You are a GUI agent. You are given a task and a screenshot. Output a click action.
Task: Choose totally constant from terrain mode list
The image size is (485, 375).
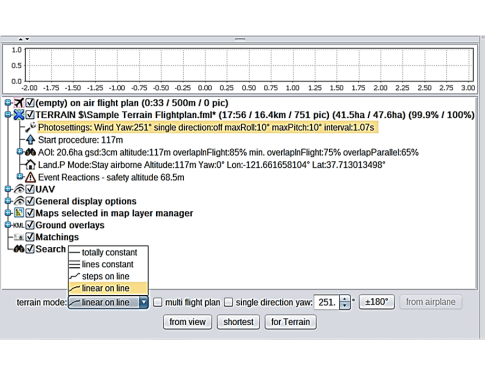(x=108, y=252)
